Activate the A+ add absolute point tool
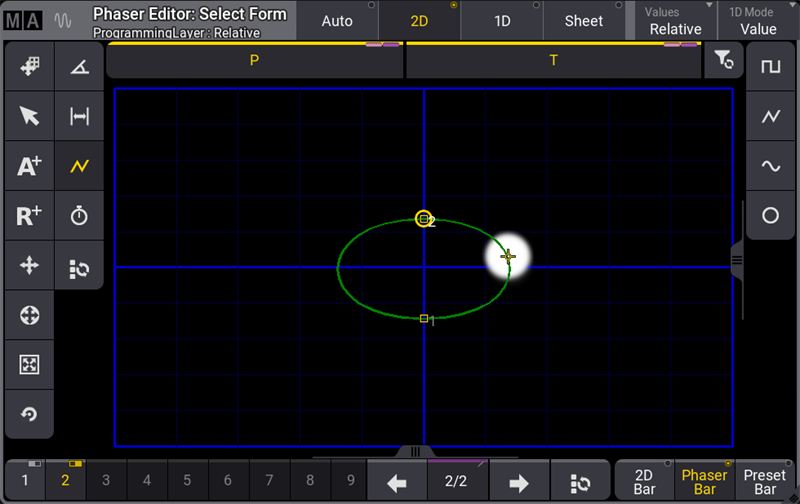The height and width of the screenshot is (504, 800). 29,166
